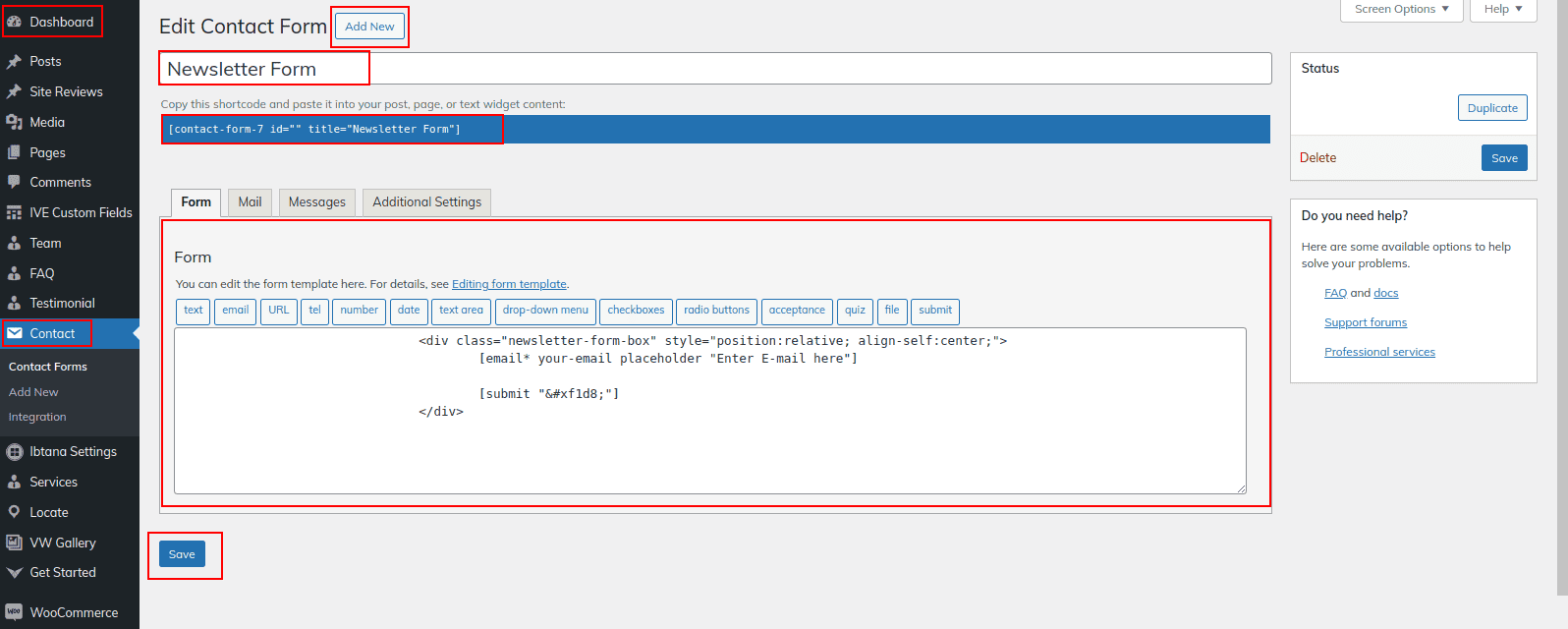
Task: Open the Editing form template link
Action: tap(509, 284)
